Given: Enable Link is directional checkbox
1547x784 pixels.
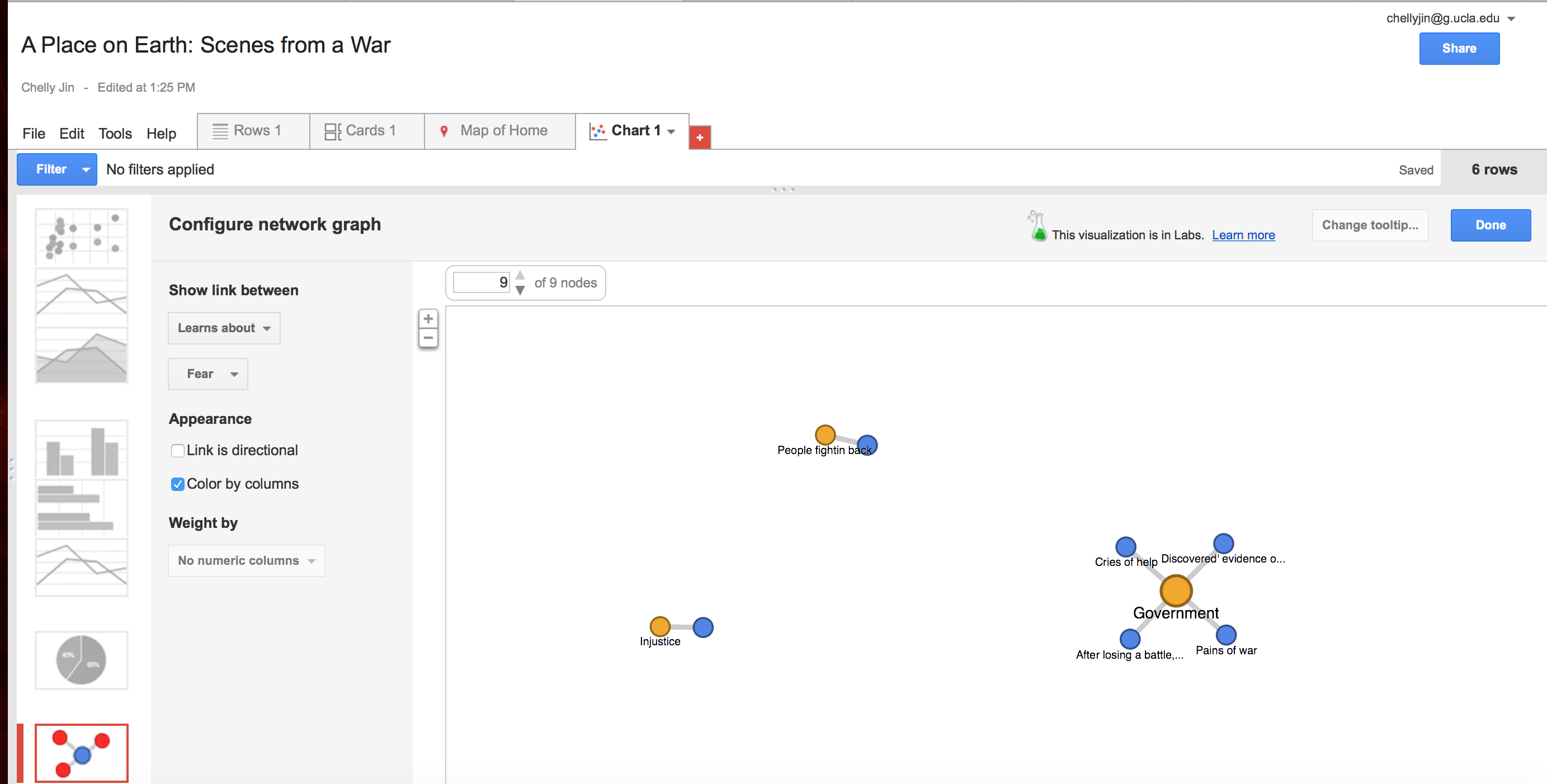Looking at the screenshot, I should (178, 451).
